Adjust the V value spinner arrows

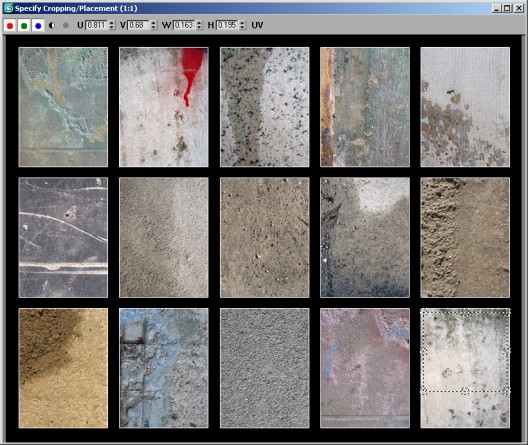click(x=154, y=25)
